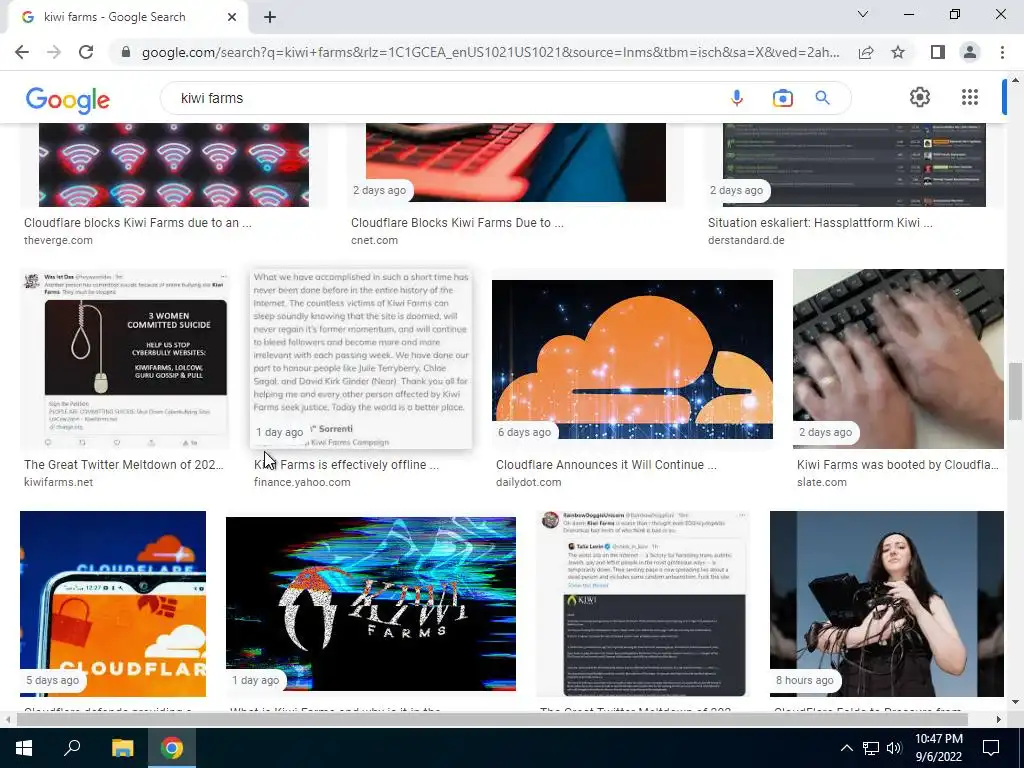Open Chrome's three-dot menu
The height and width of the screenshot is (768, 1024).
1002,52
